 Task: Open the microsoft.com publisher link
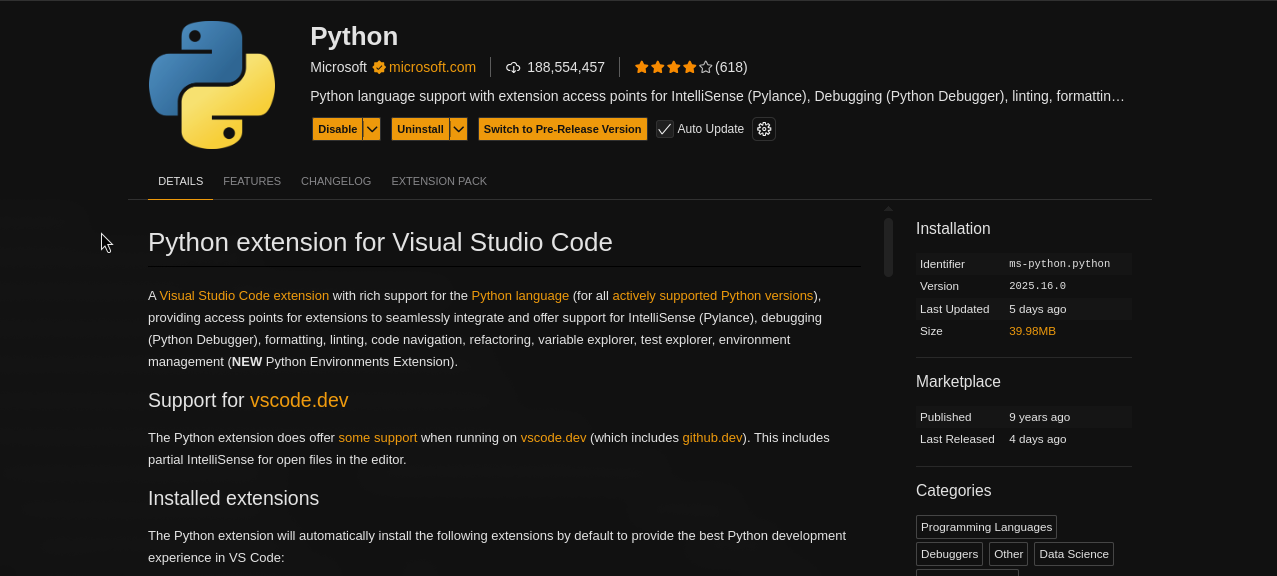pos(432,67)
